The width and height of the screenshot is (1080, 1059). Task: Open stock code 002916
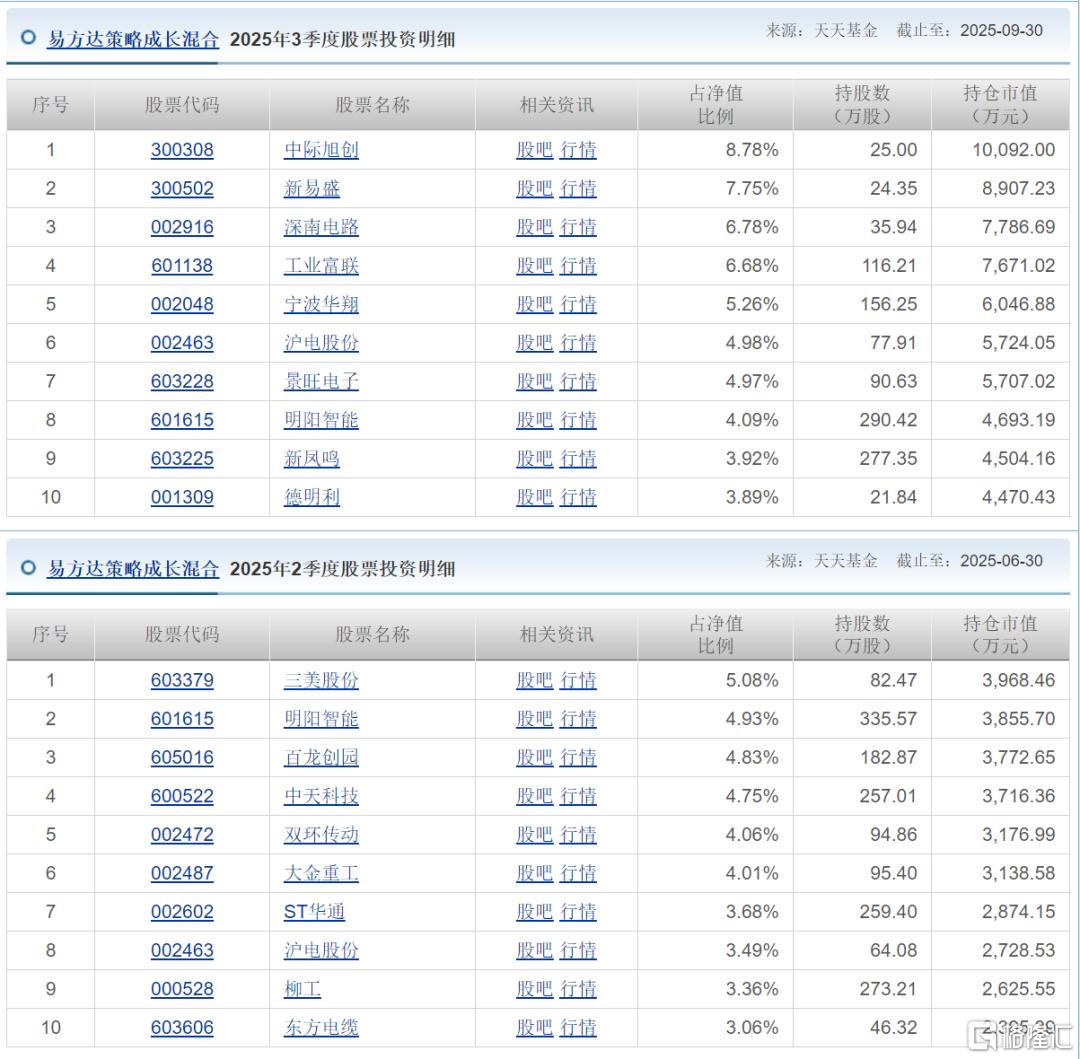click(182, 227)
